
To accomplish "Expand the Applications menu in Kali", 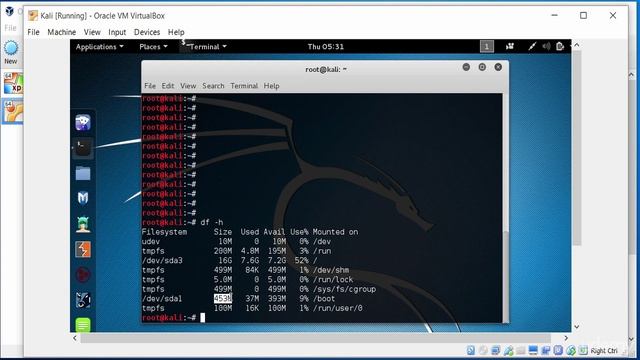I will (100, 47).
